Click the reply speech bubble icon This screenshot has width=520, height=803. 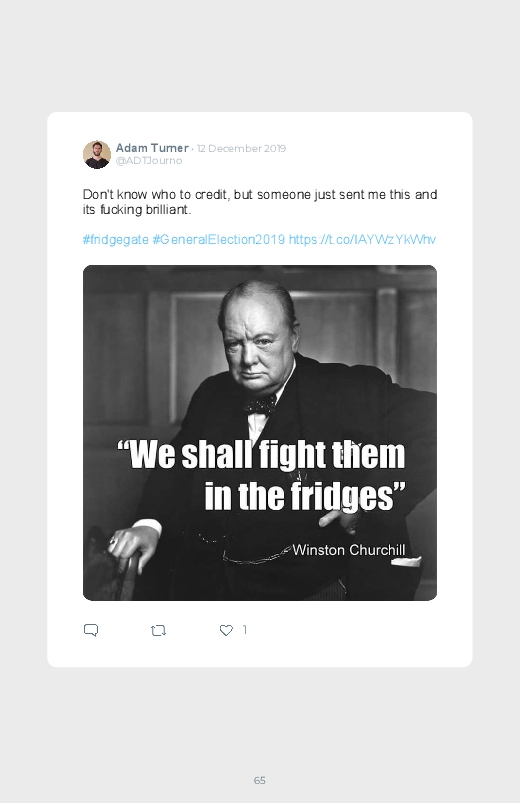[91, 630]
